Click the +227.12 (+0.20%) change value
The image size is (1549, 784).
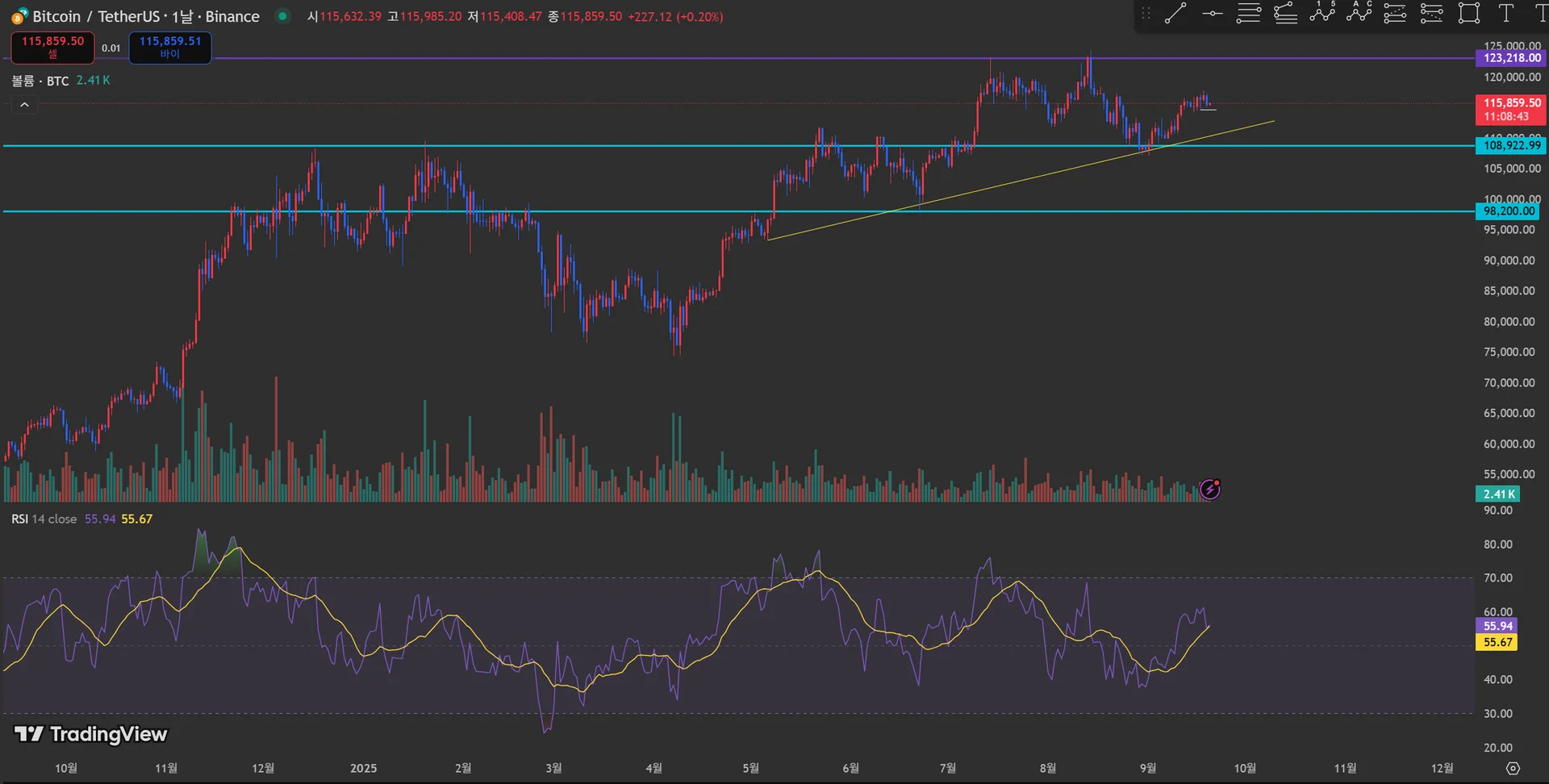pyautogui.click(x=675, y=16)
